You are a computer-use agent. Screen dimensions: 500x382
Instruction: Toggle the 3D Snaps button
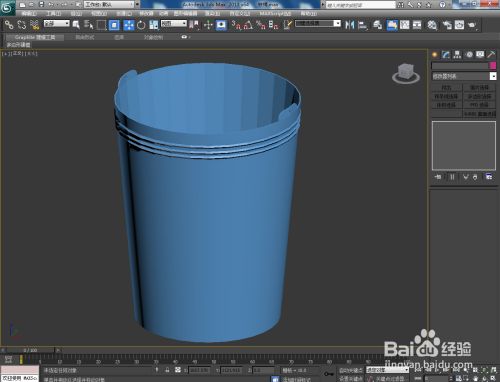click(x=236, y=25)
